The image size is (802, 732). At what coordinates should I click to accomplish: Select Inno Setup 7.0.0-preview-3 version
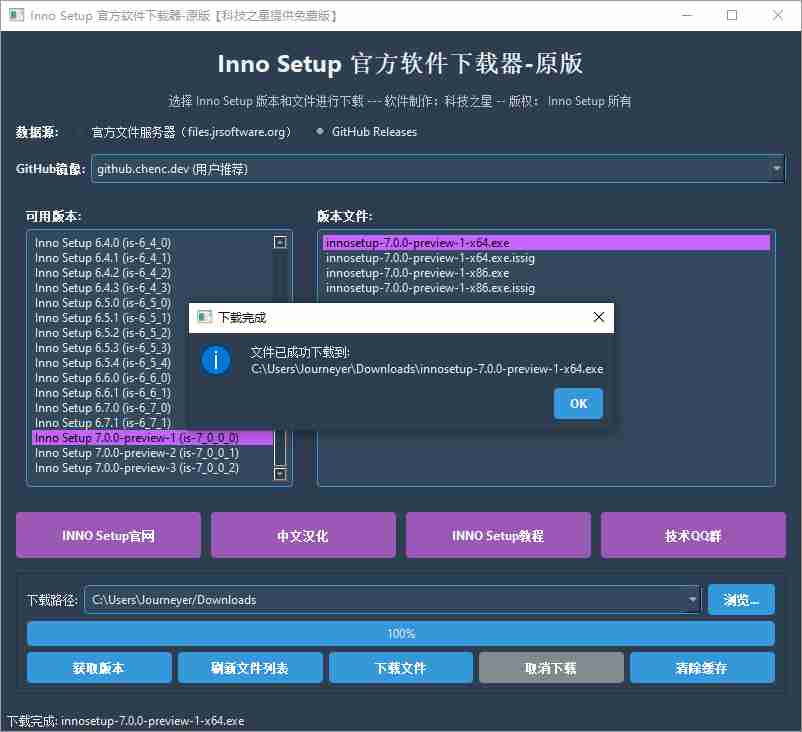coord(152,468)
